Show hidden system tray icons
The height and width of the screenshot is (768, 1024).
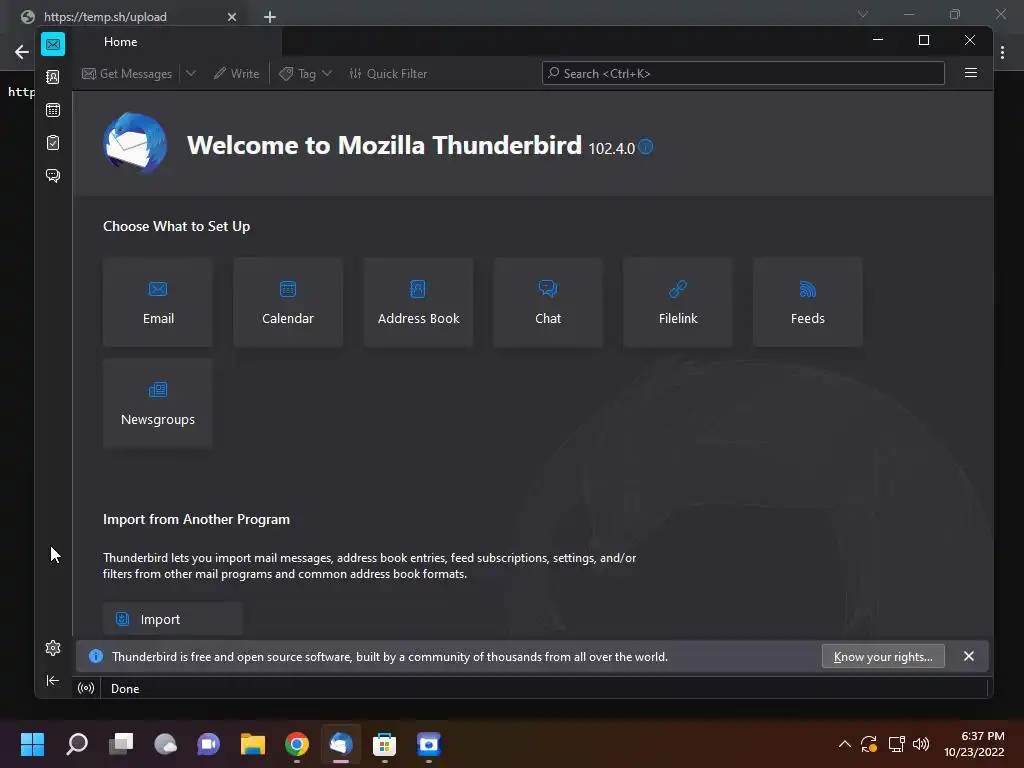tap(844, 744)
